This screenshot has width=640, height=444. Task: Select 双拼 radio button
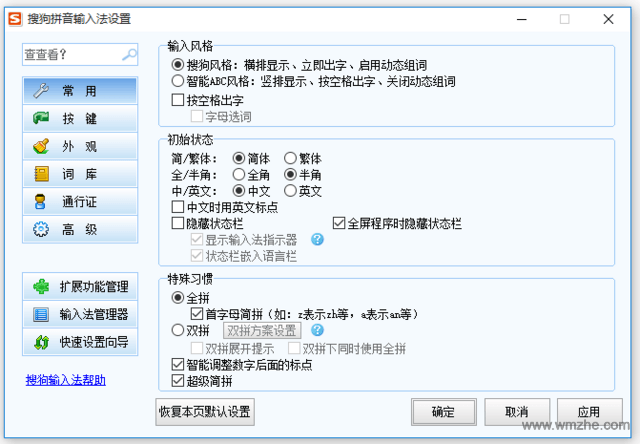pyautogui.click(x=178, y=330)
